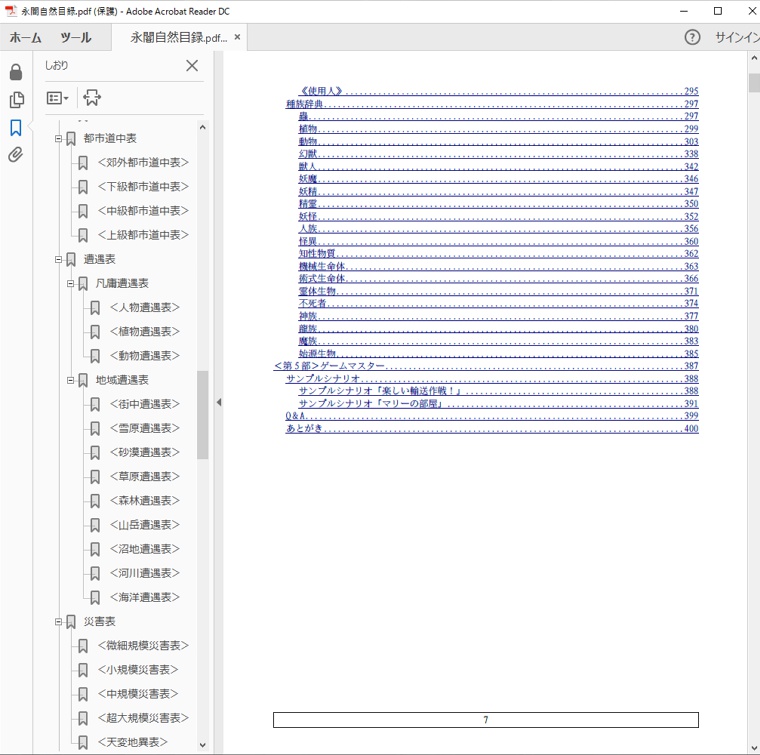Select the <人物遭遇表> bookmark
The width and height of the screenshot is (760, 755).
coord(144,307)
